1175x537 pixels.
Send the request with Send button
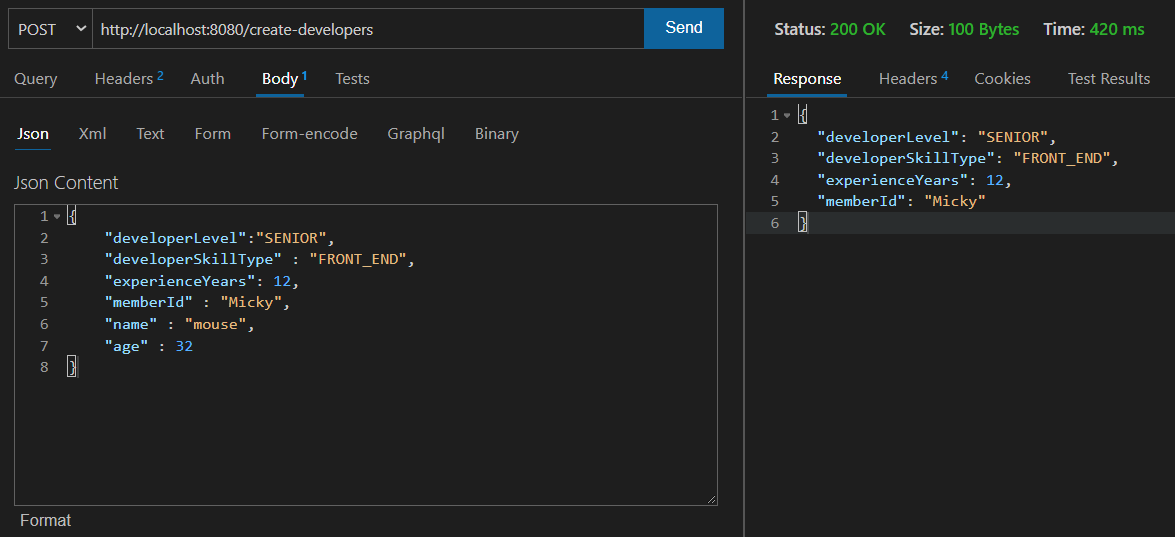tap(683, 28)
